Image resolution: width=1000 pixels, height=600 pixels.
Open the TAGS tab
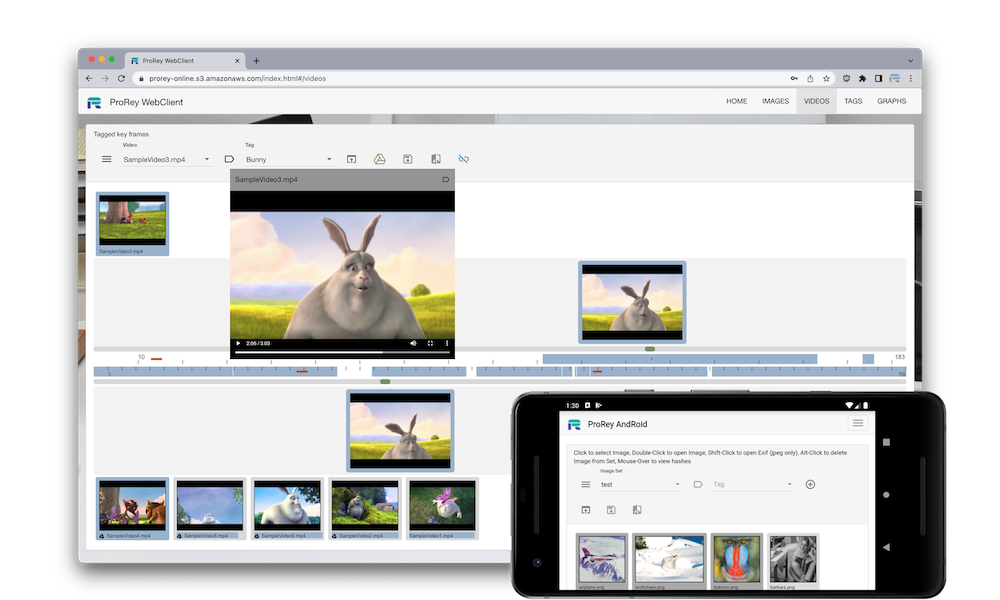click(x=853, y=101)
